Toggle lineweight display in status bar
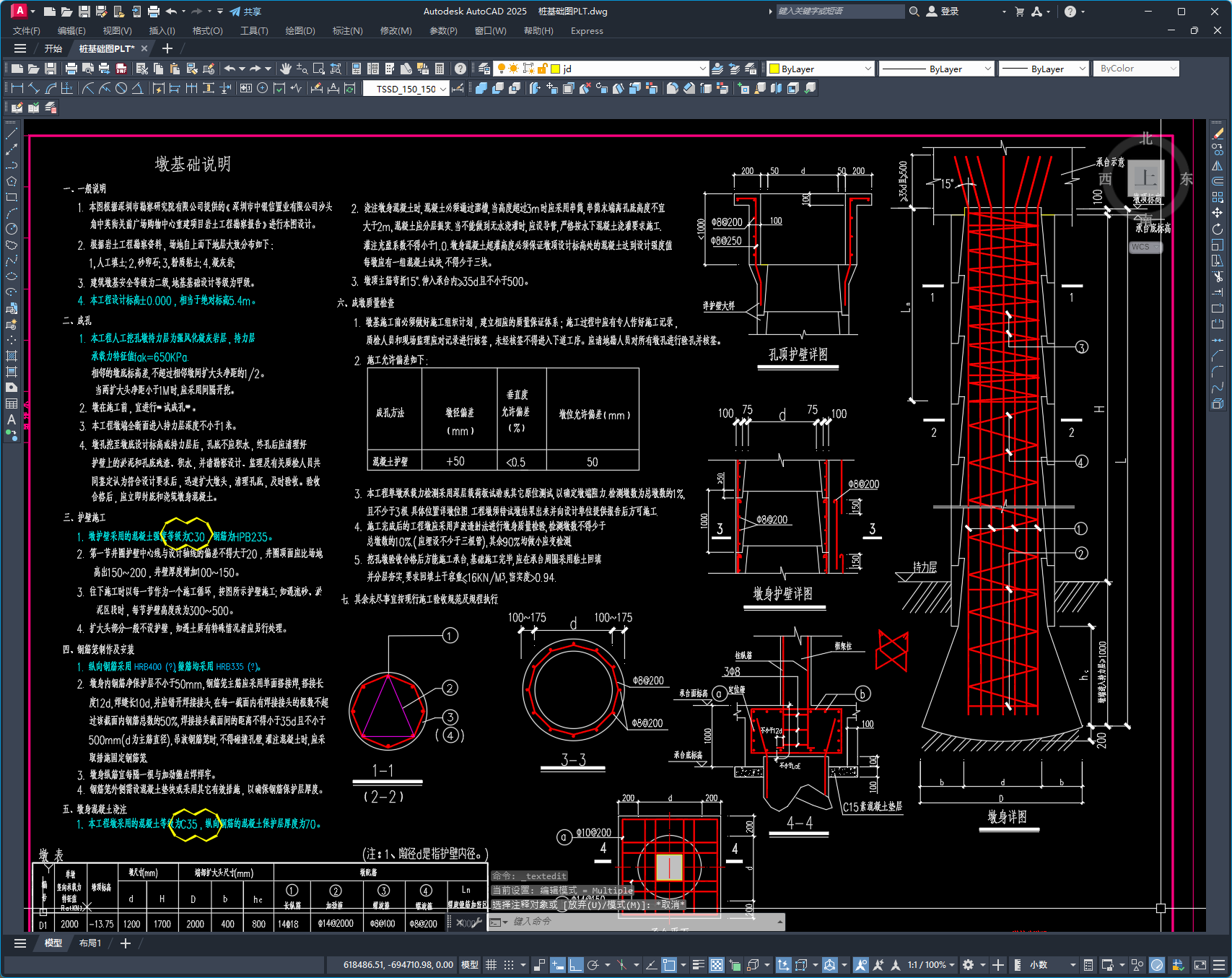 (698, 965)
